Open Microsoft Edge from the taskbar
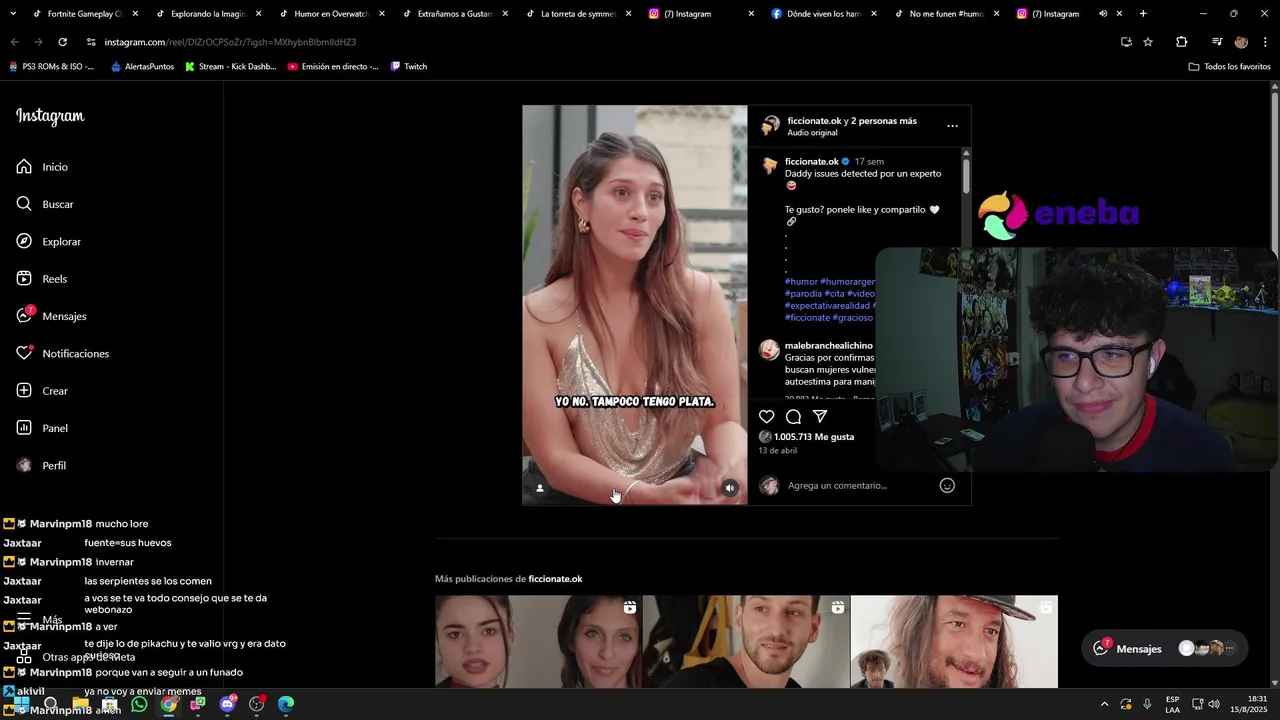 point(286,704)
